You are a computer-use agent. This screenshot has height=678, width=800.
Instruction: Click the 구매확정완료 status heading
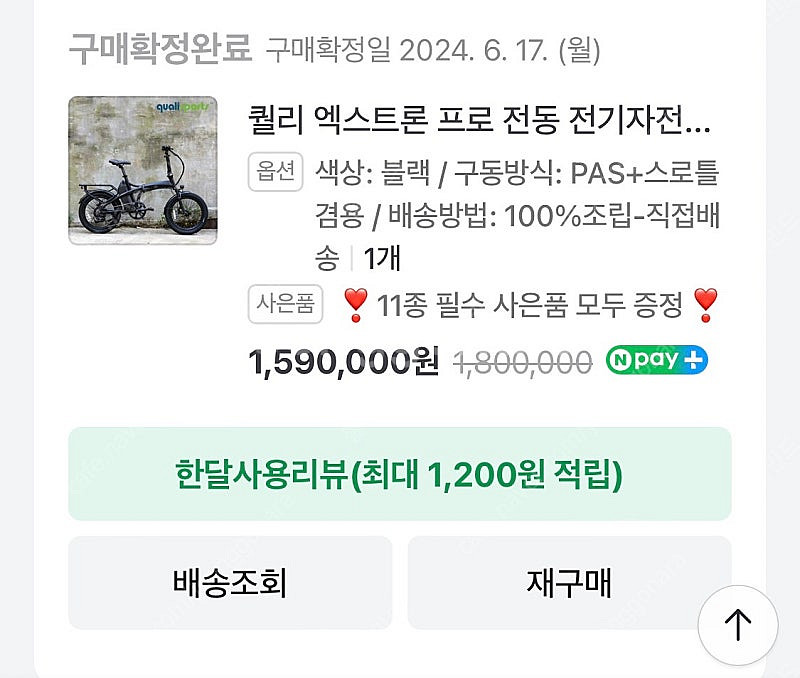point(160,47)
